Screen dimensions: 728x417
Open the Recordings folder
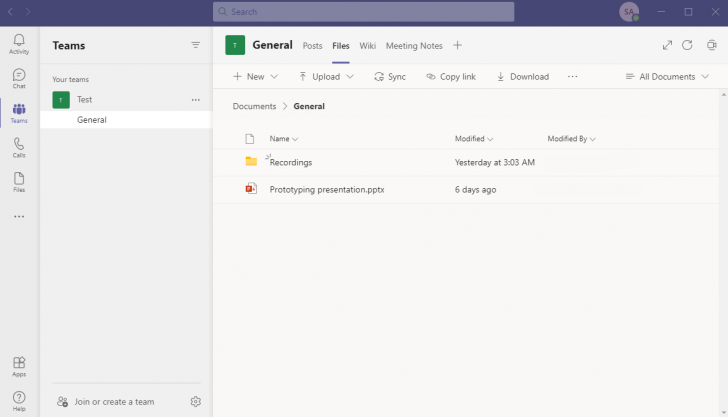point(291,163)
